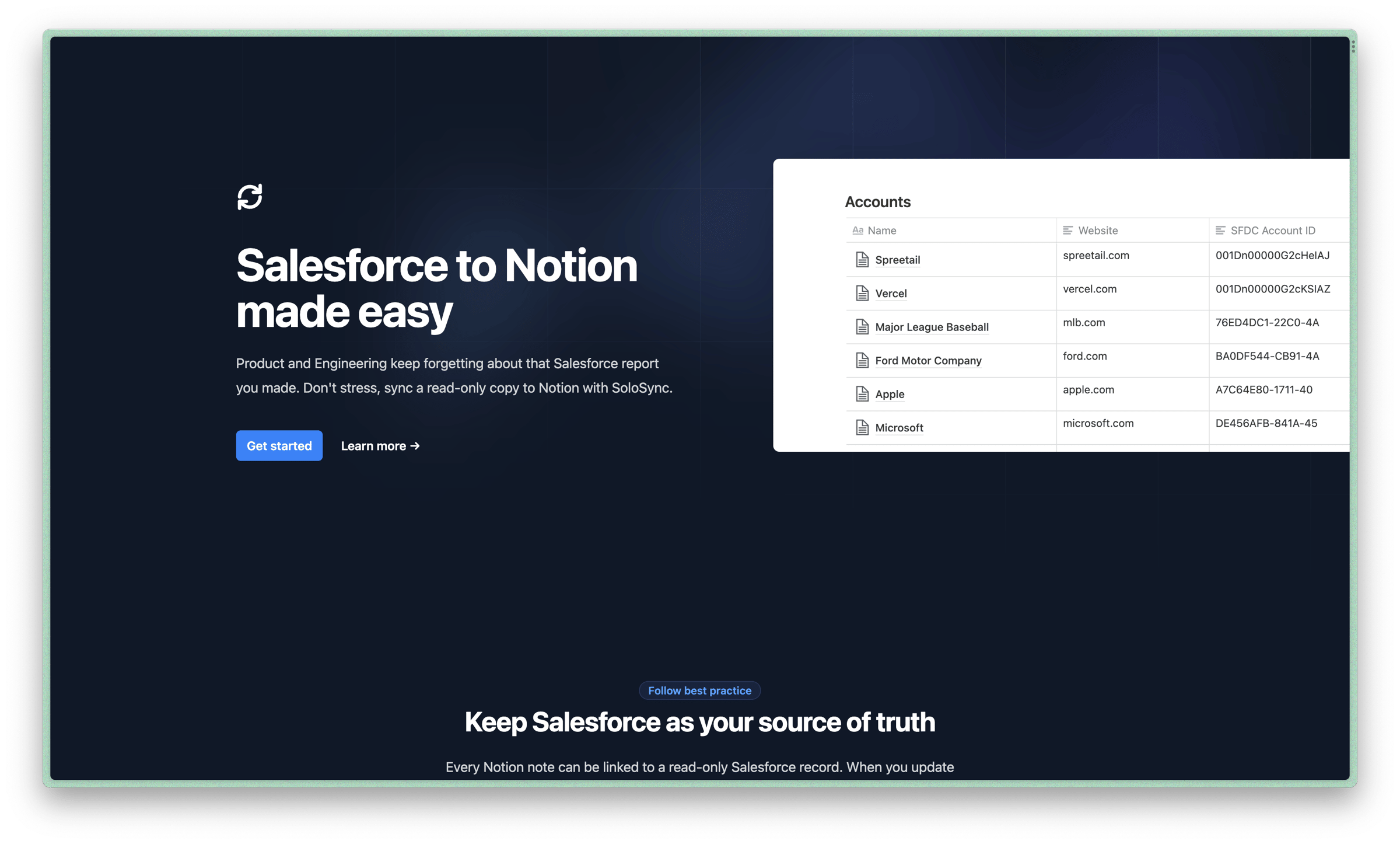Open the Vercel account row
This screenshot has width=1400, height=844.
click(x=891, y=293)
